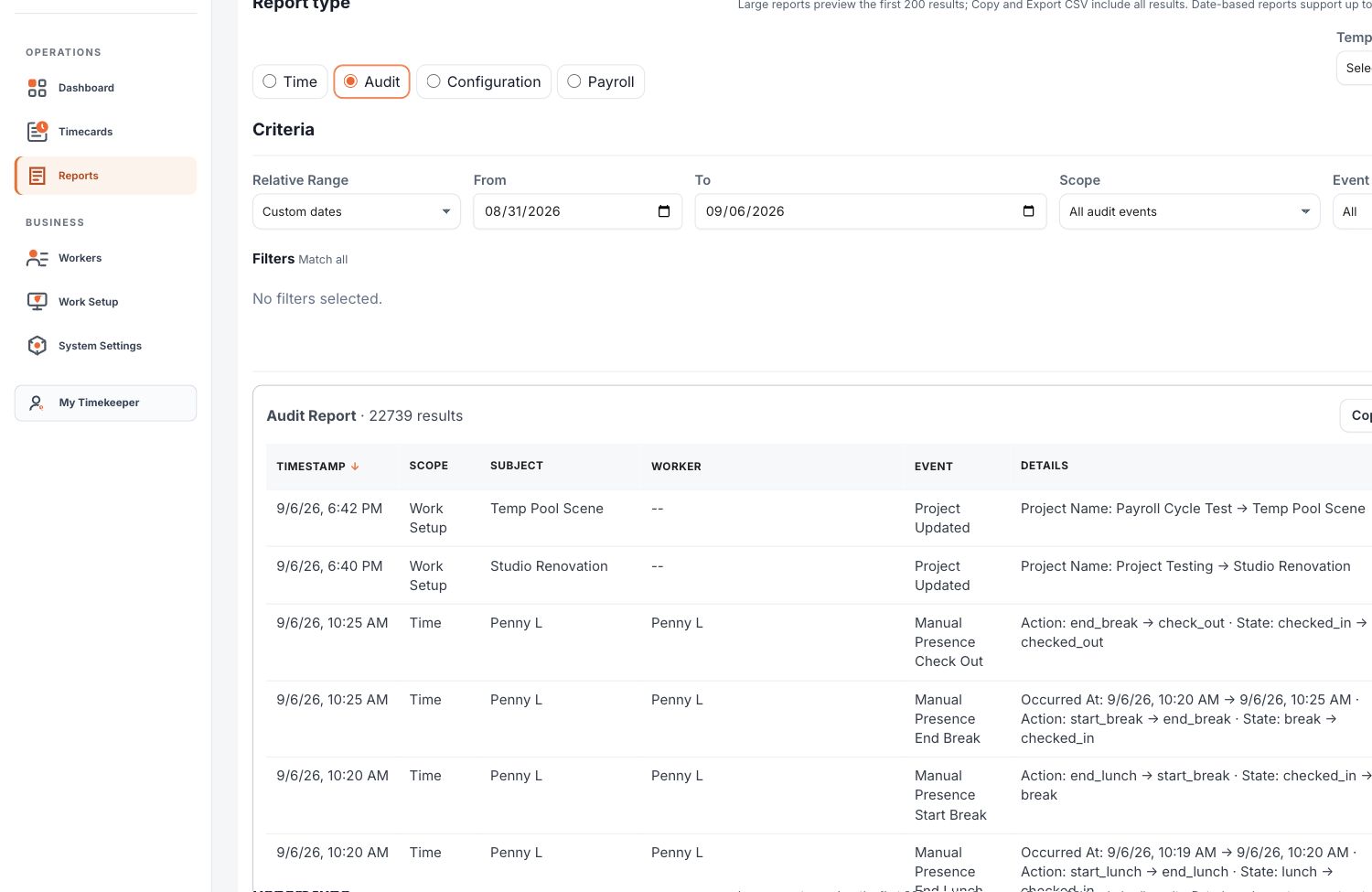Click the Reports document icon
1372x892 pixels.
coord(38,176)
